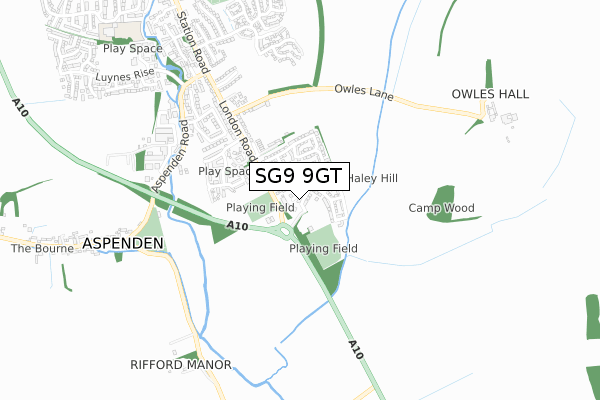This screenshot has width=600, height=400.
Task: Click the A10 roundabout junction
Action: 285,231
